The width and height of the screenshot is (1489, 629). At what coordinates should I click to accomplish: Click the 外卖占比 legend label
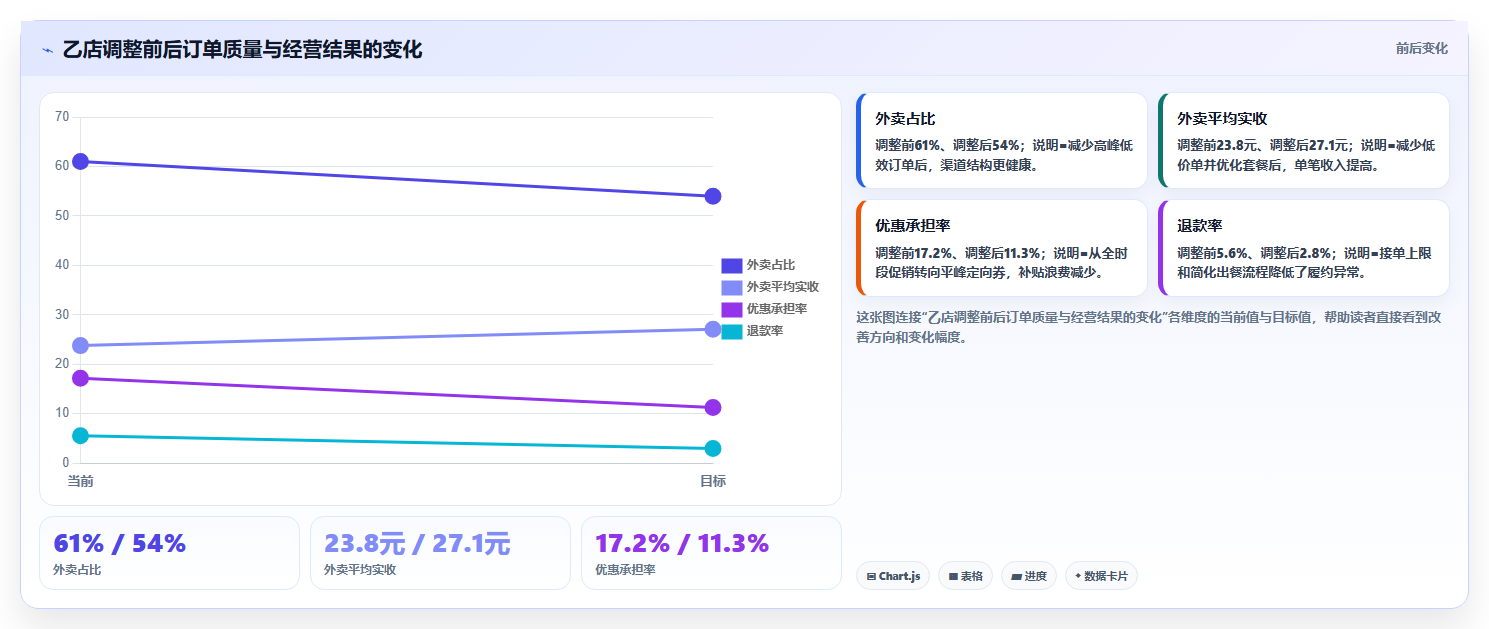pos(771,265)
